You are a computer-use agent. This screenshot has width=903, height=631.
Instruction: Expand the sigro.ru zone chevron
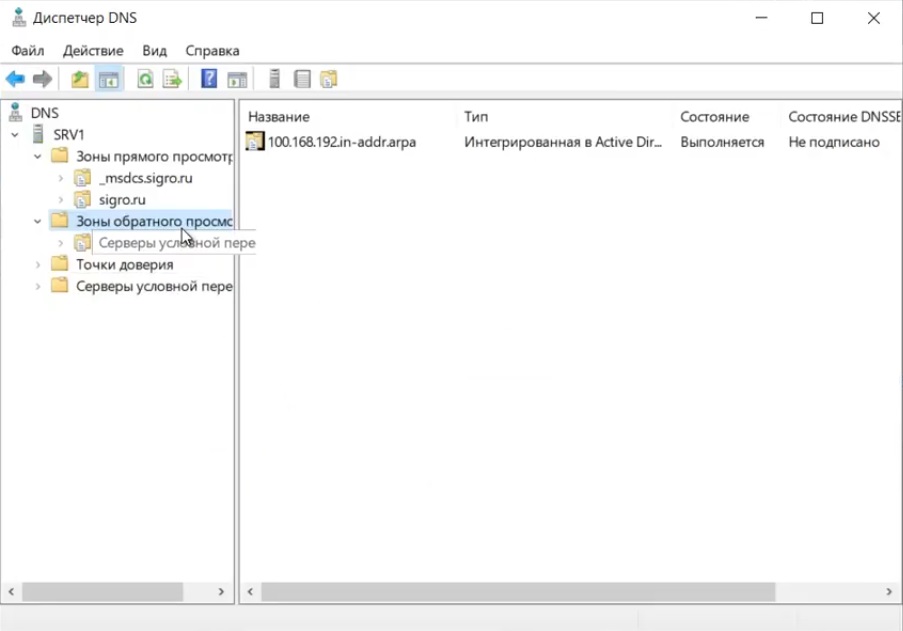61,200
